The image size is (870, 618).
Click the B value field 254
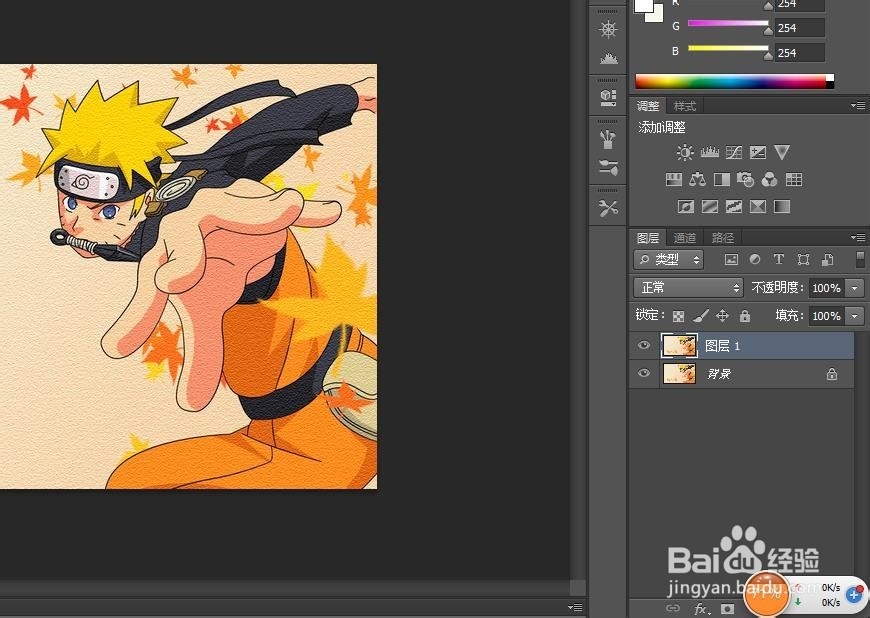click(x=800, y=53)
